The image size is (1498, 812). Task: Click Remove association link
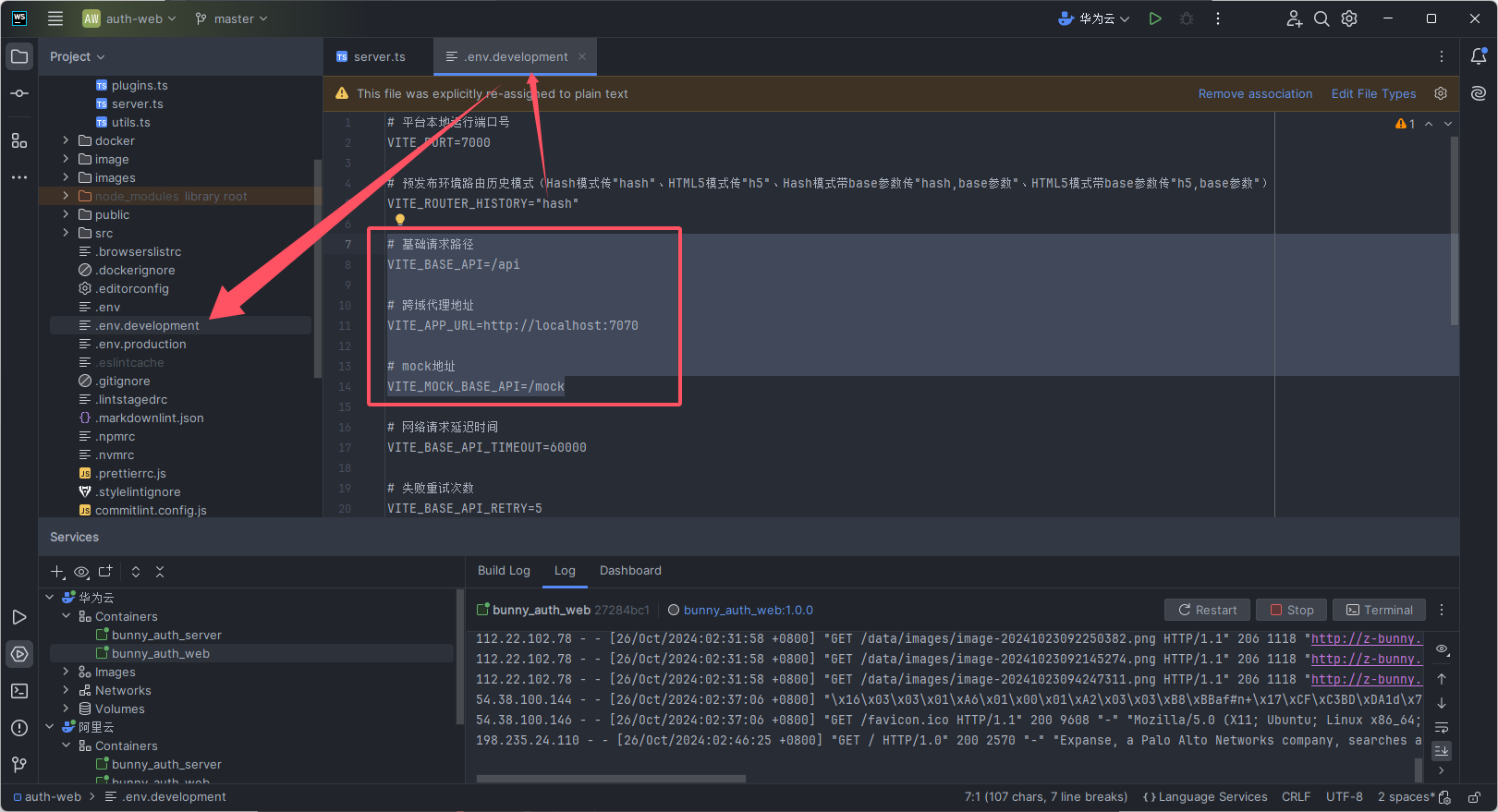[1255, 93]
